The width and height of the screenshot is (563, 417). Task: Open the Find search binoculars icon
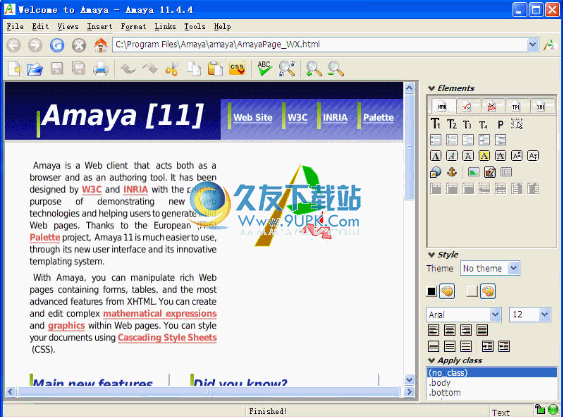pyautogui.click(x=287, y=68)
